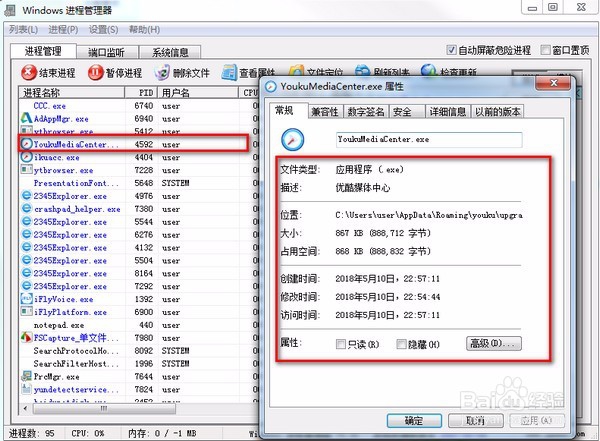Sort by 进程名称 column header
The height and width of the screenshot is (441, 600).
(72, 93)
